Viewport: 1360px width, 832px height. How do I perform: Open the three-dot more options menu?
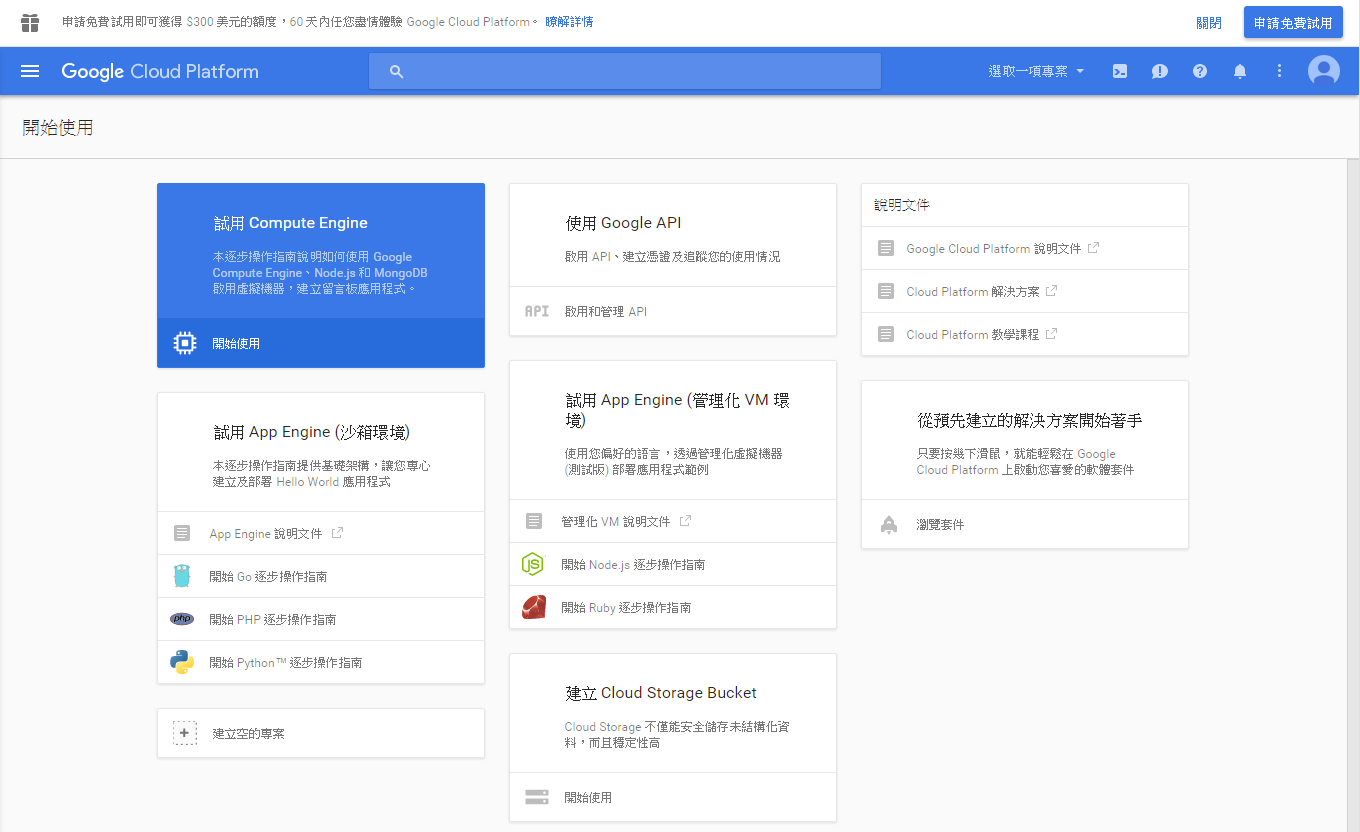[1279, 71]
